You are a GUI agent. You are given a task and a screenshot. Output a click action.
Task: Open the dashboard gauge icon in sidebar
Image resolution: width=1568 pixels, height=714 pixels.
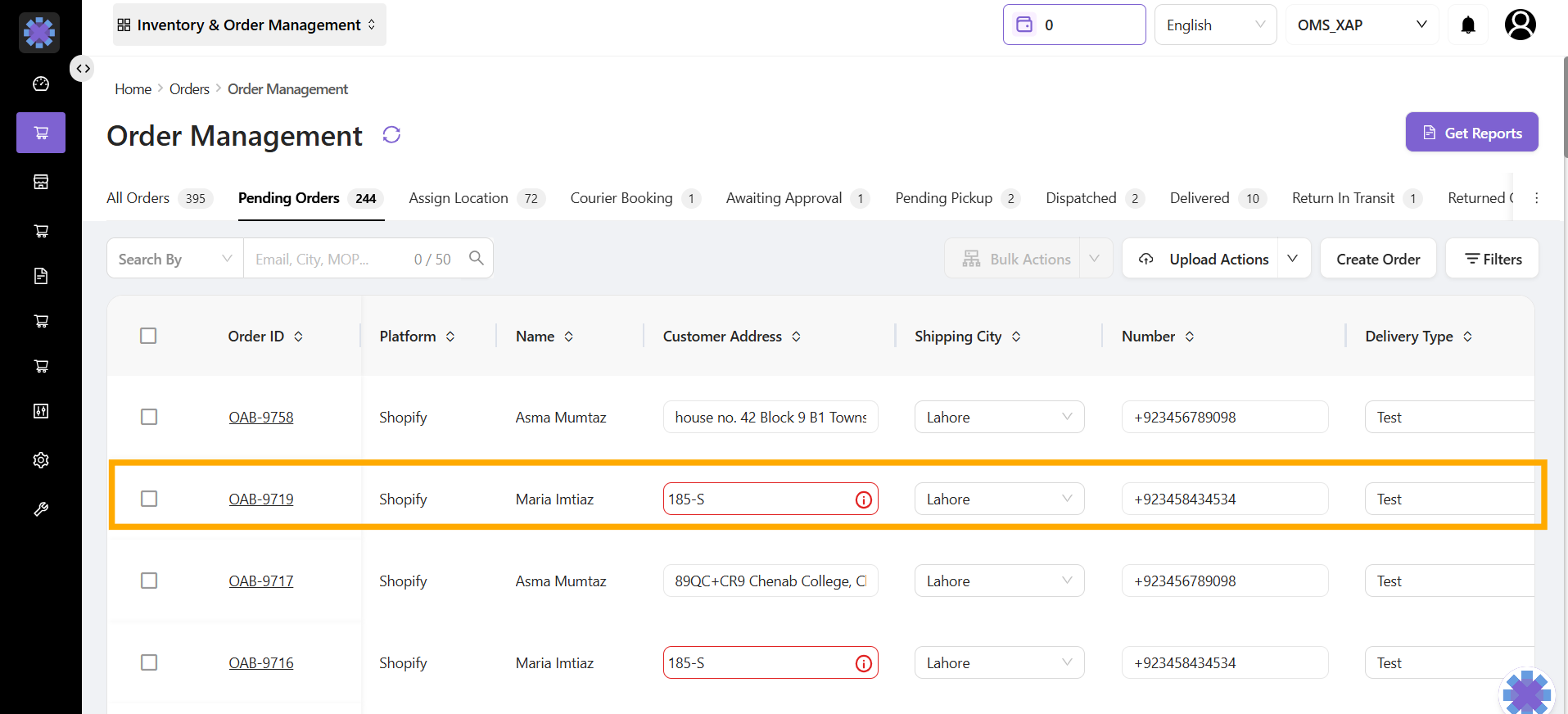pyautogui.click(x=41, y=84)
